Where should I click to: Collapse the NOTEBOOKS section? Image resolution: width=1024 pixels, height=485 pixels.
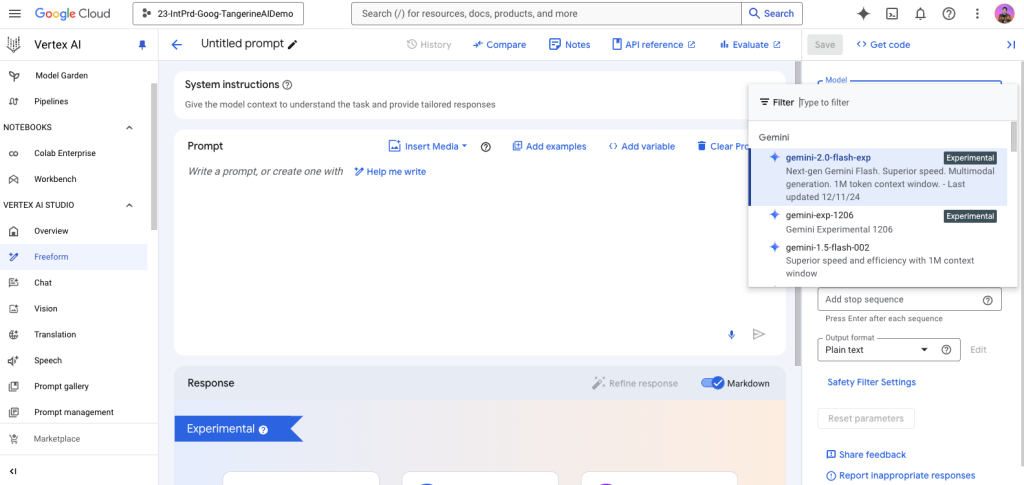click(129, 127)
